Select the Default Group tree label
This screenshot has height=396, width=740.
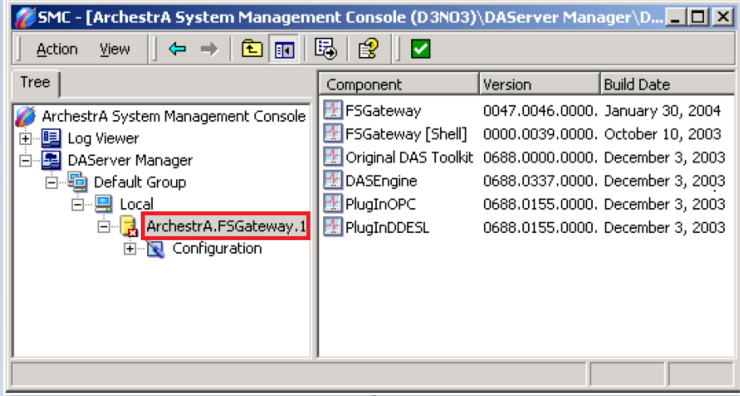(x=140, y=182)
